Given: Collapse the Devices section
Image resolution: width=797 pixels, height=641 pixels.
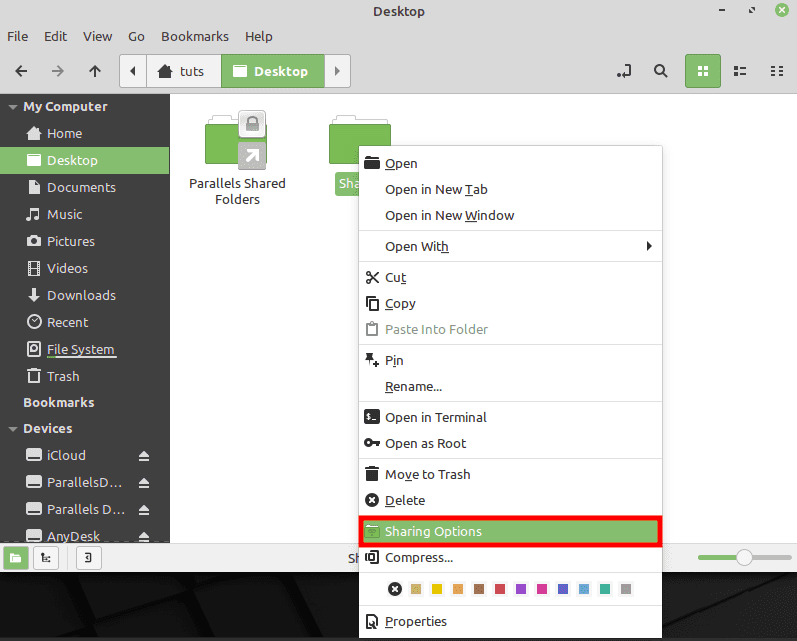Looking at the screenshot, I should tap(13, 429).
